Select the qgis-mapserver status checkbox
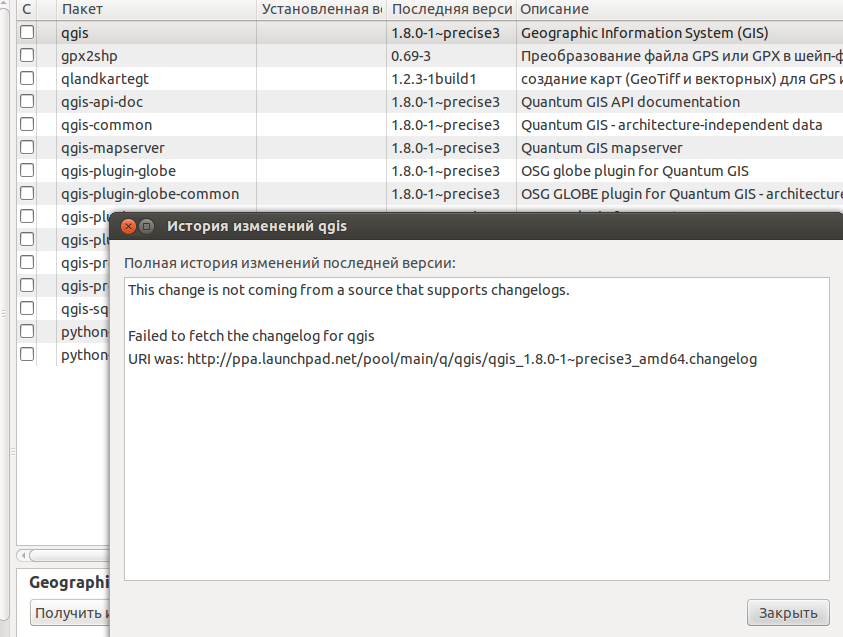The image size is (843, 637). pos(27,148)
